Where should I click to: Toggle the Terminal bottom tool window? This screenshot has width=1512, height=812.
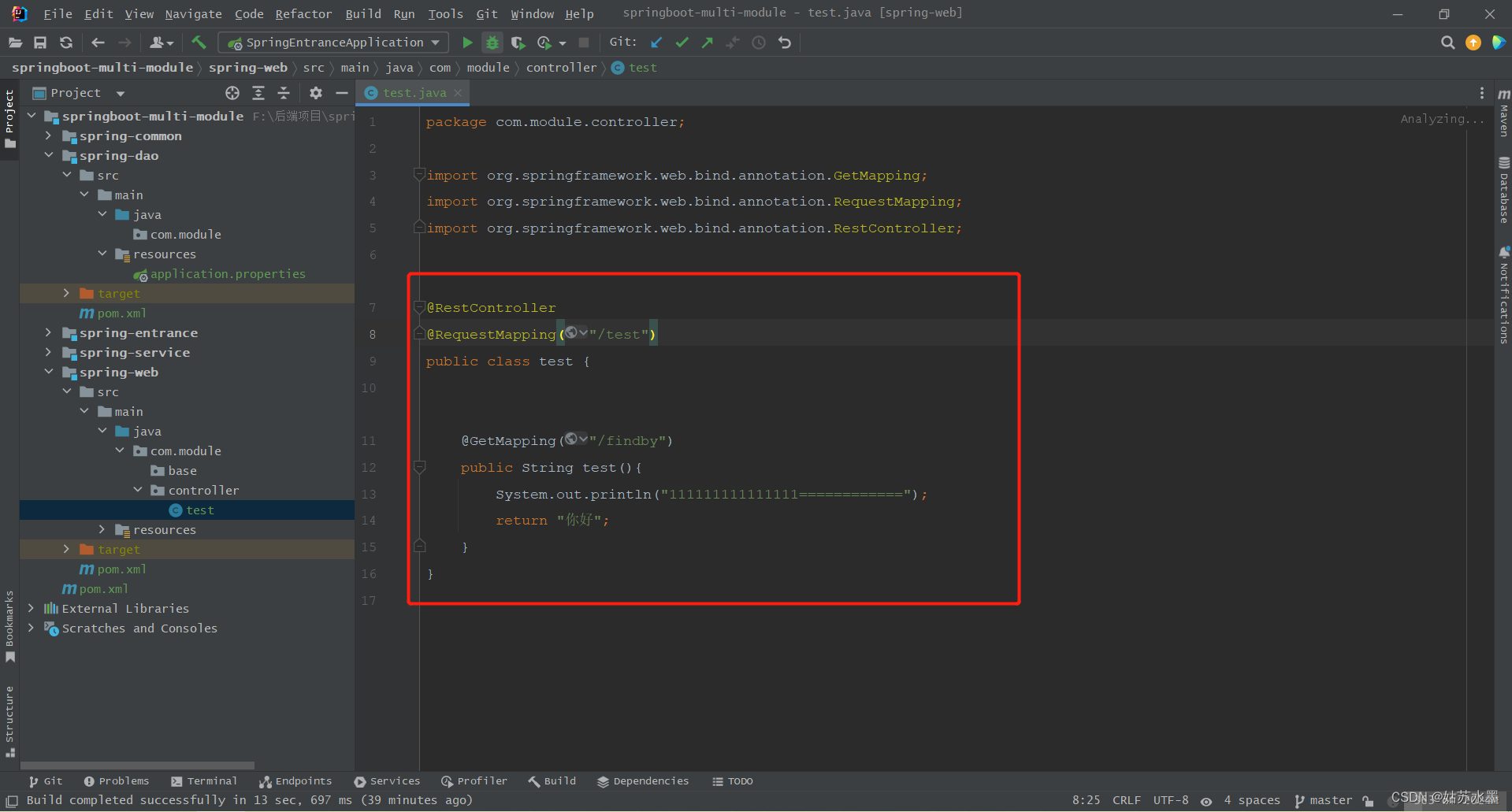(x=204, y=781)
